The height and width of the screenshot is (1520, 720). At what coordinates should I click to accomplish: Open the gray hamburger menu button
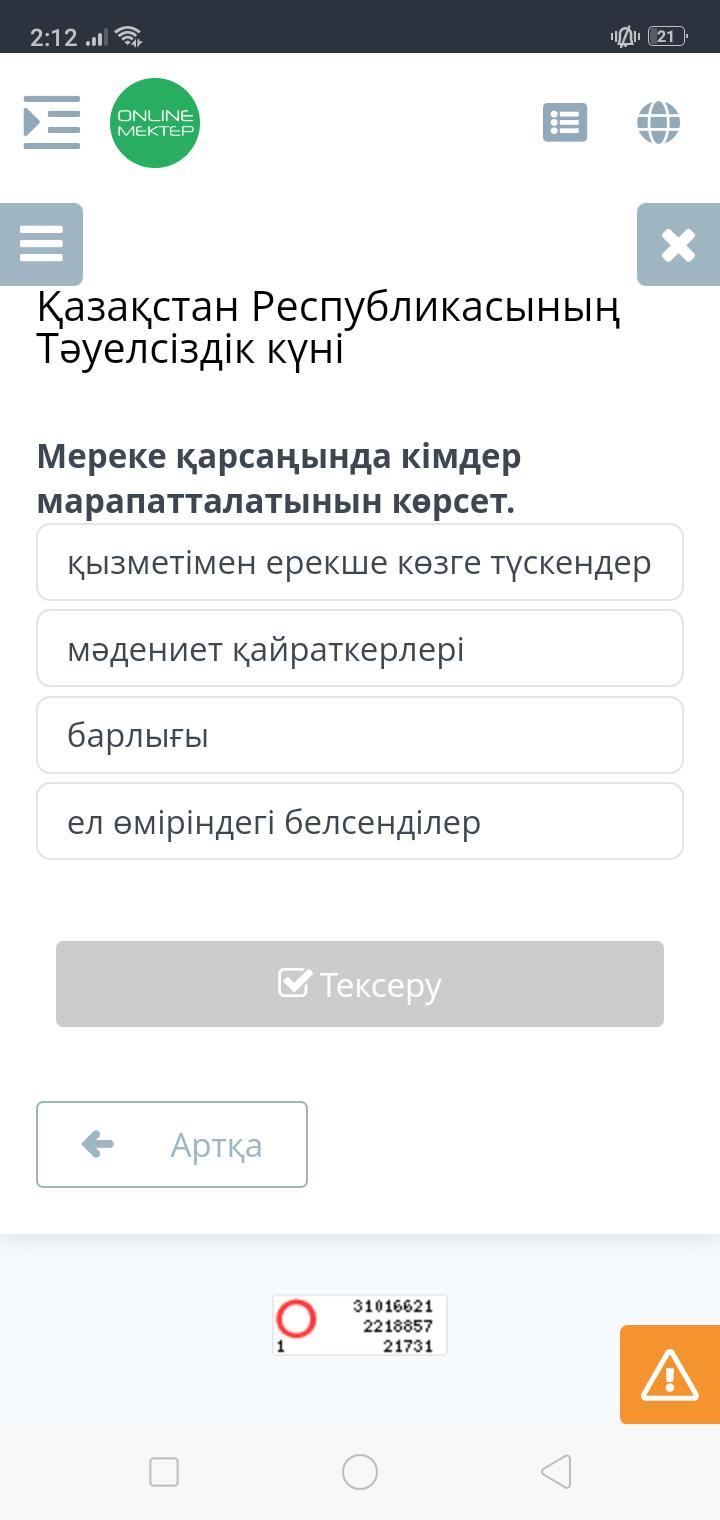point(41,244)
